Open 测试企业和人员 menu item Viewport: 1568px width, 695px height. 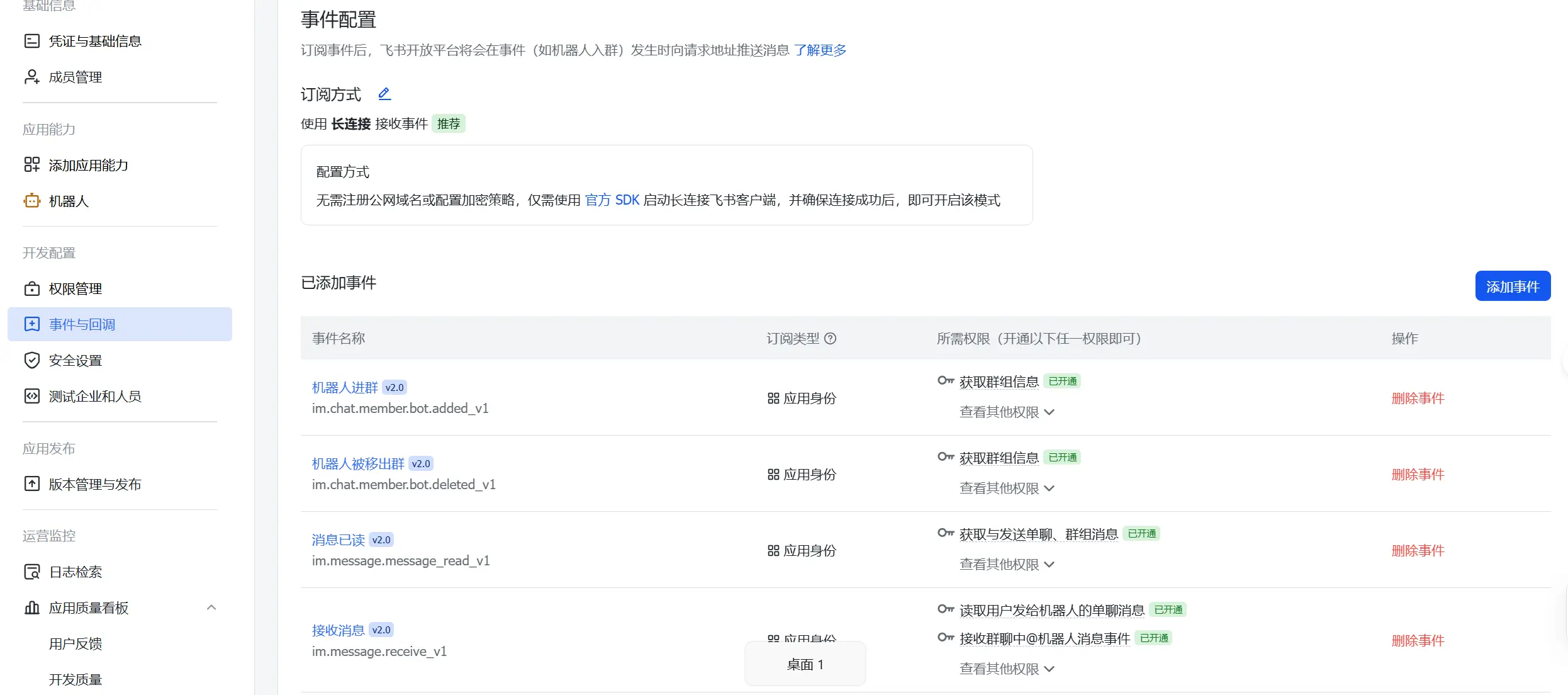click(x=95, y=396)
